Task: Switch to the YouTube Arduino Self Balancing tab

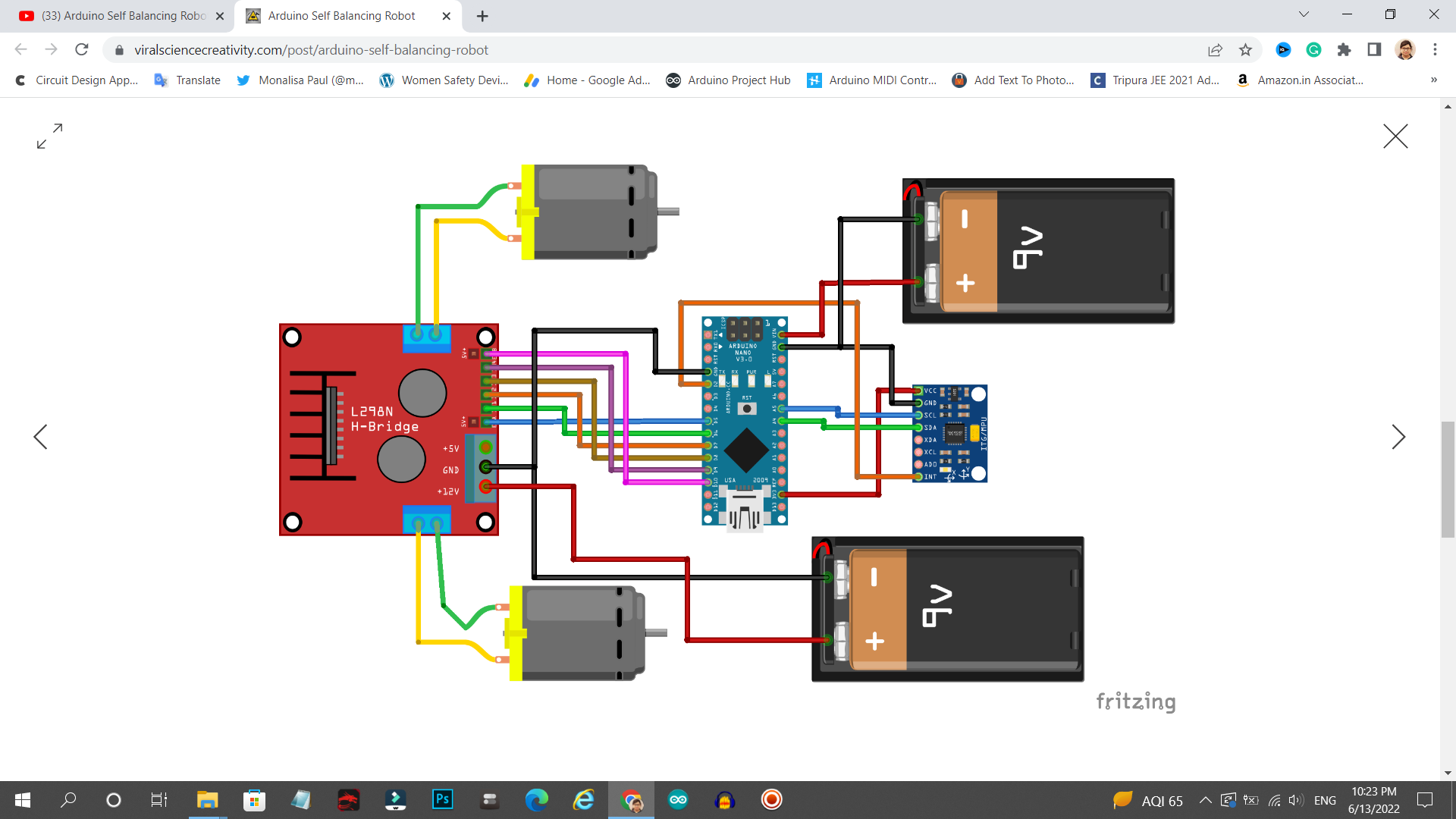Action: 114,15
